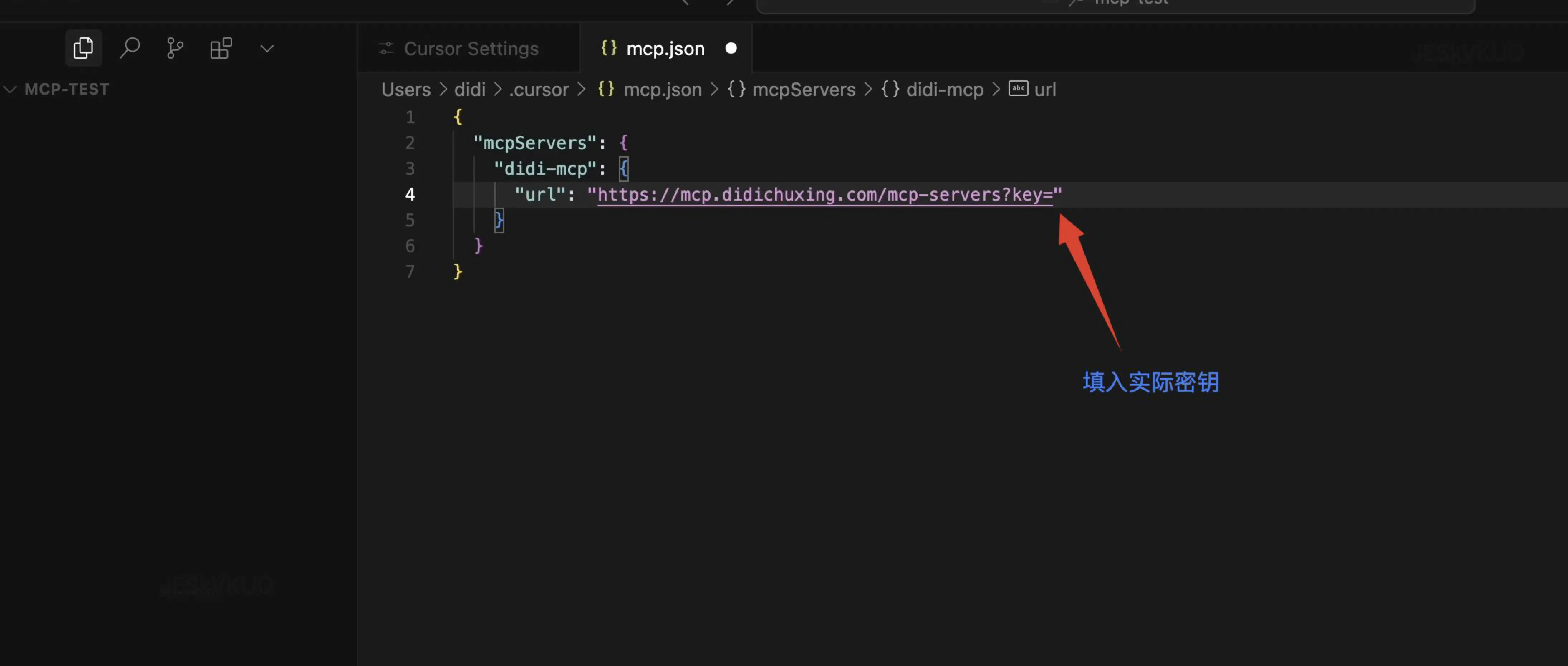Open the Source Control branch icon

(175, 48)
